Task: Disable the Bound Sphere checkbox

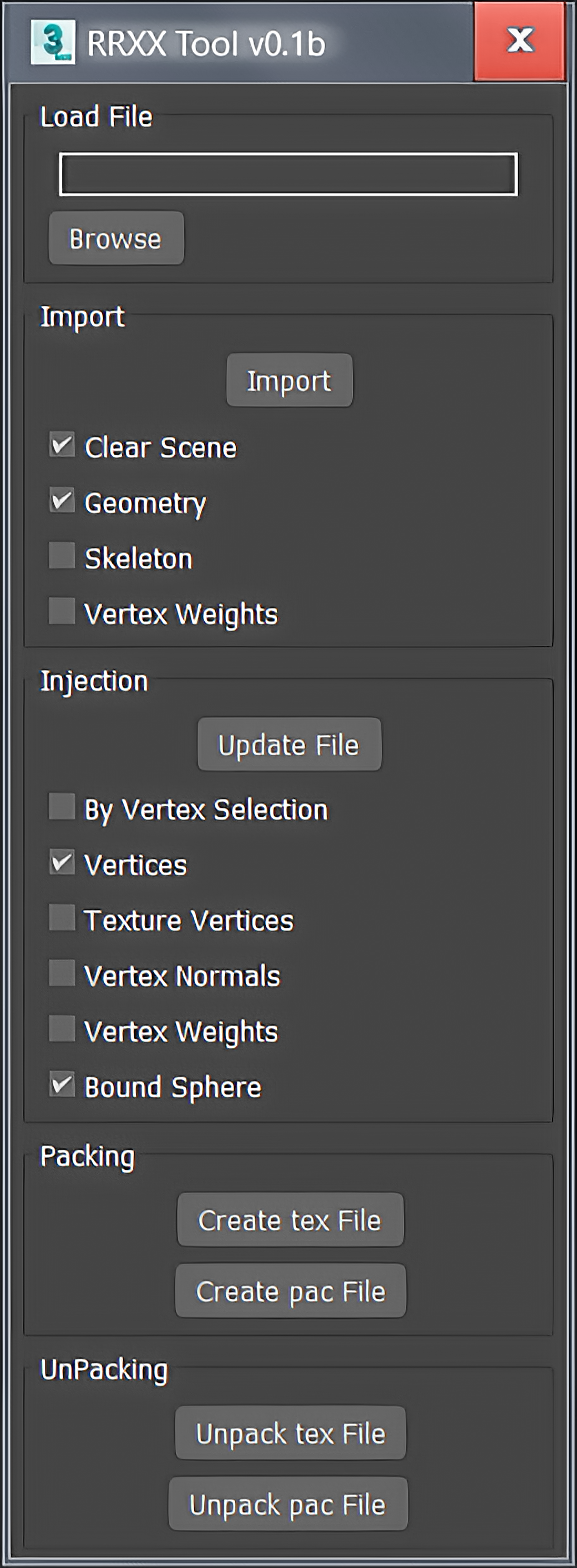Action: pos(62,1085)
